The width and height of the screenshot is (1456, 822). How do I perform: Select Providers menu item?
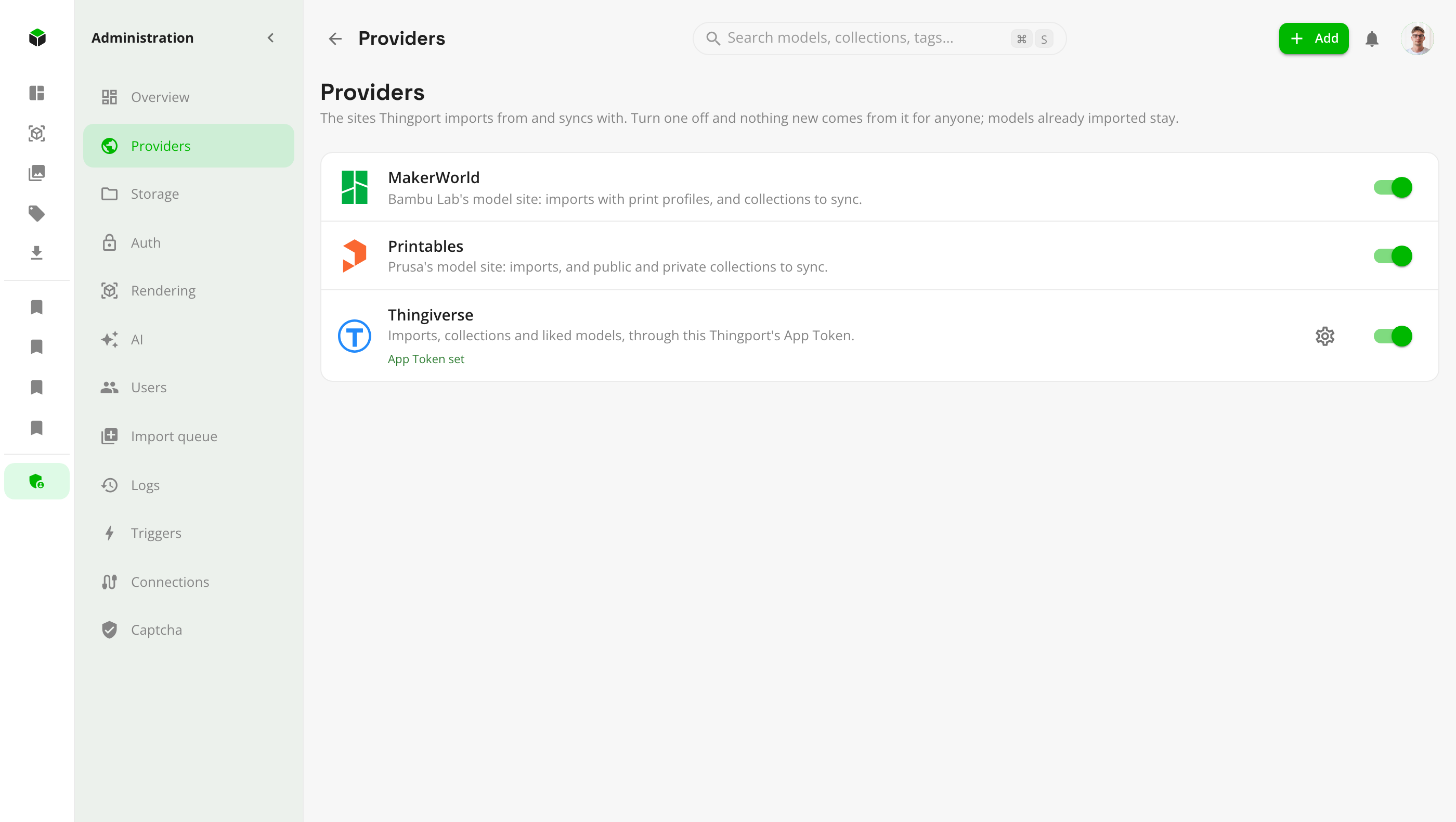point(189,146)
